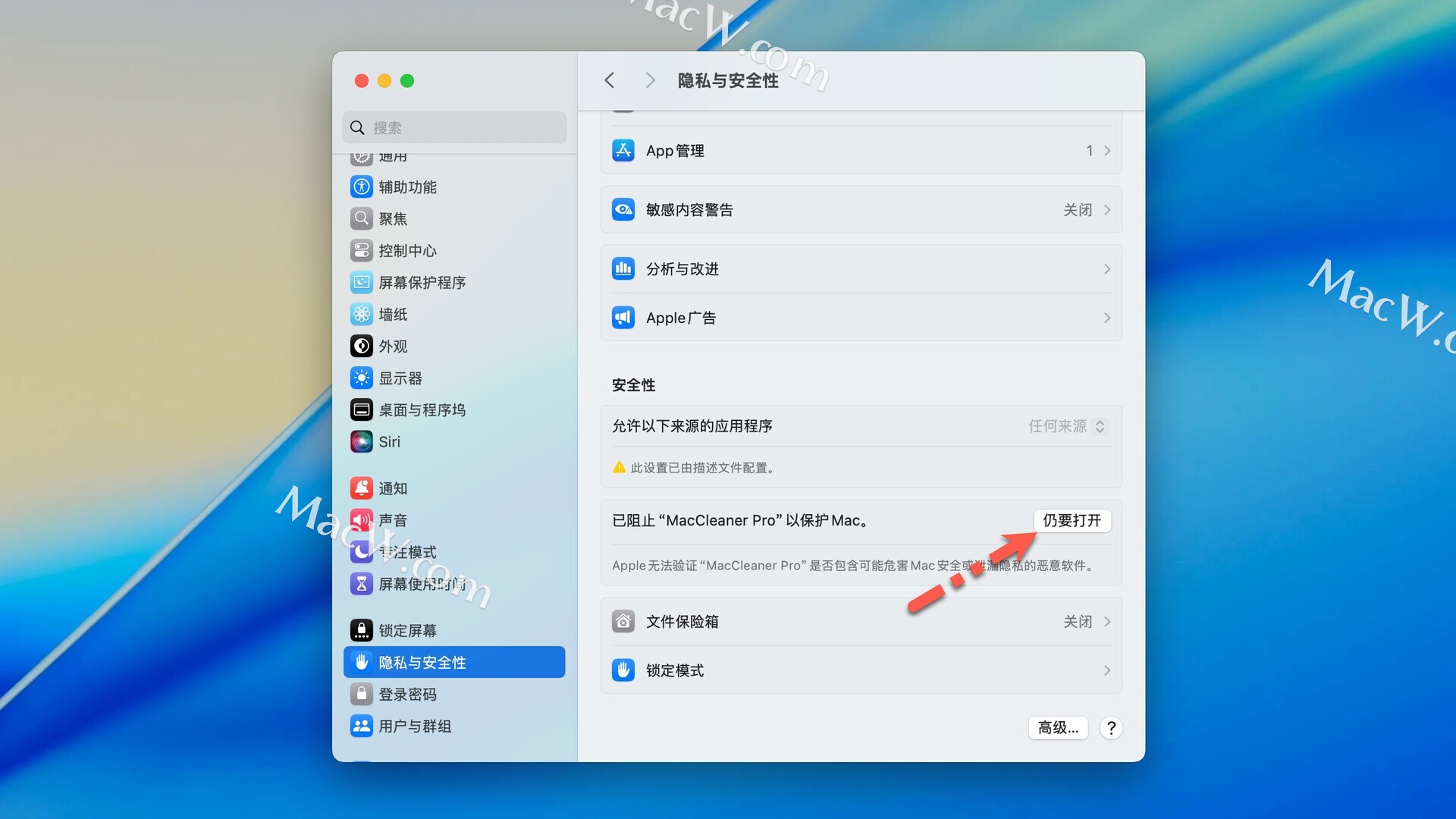
Task: Click the App 管理 App Store icon
Action: [623, 150]
